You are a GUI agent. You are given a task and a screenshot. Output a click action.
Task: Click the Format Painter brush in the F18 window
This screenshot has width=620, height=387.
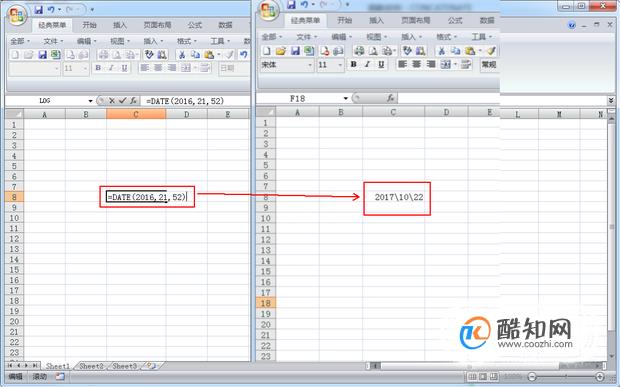[x=491, y=51]
